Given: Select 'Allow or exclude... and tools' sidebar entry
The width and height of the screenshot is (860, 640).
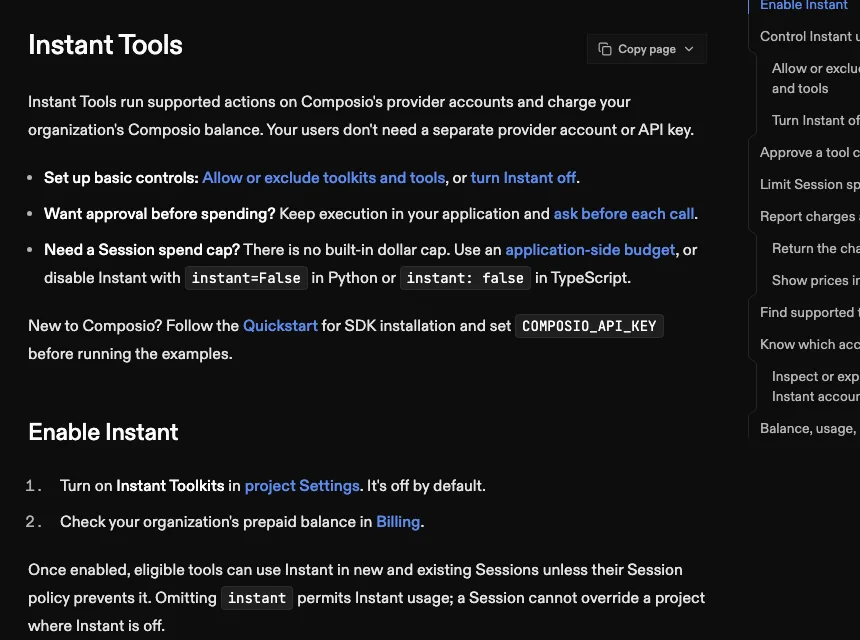Looking at the screenshot, I should [816, 78].
